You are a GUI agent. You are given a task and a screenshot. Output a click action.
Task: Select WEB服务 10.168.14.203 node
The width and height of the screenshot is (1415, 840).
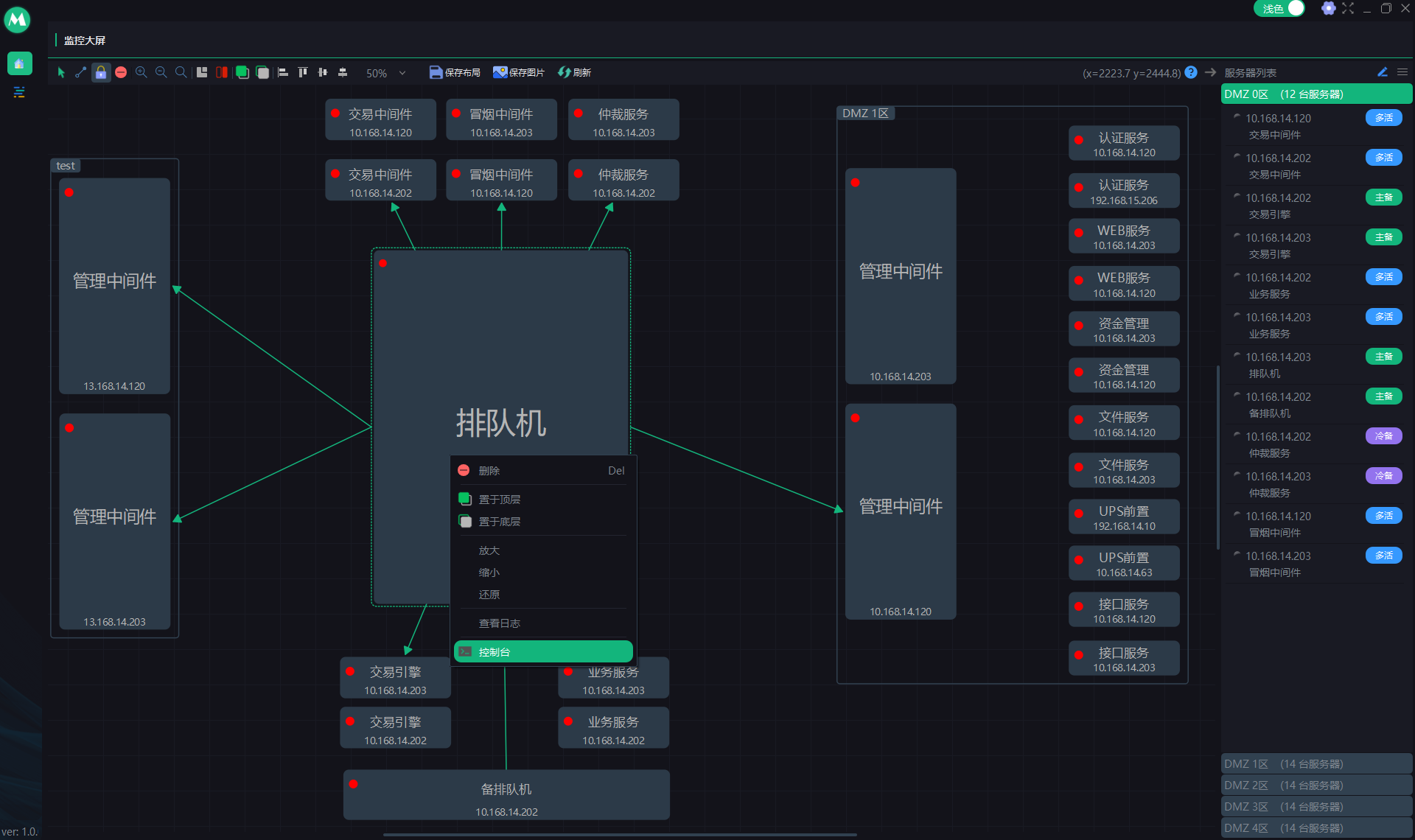click(1124, 237)
